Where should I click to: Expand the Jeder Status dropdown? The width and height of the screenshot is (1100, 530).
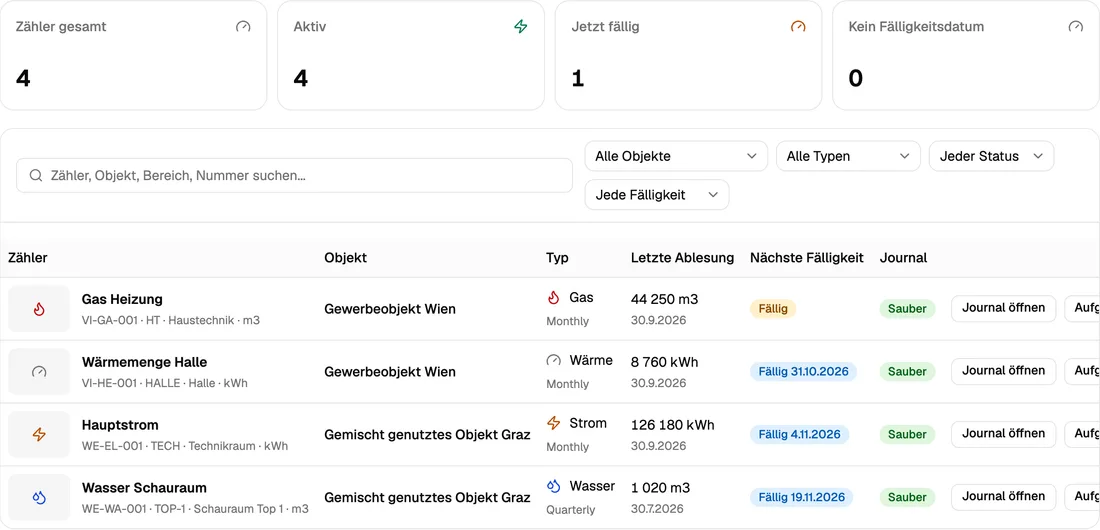tap(991, 156)
